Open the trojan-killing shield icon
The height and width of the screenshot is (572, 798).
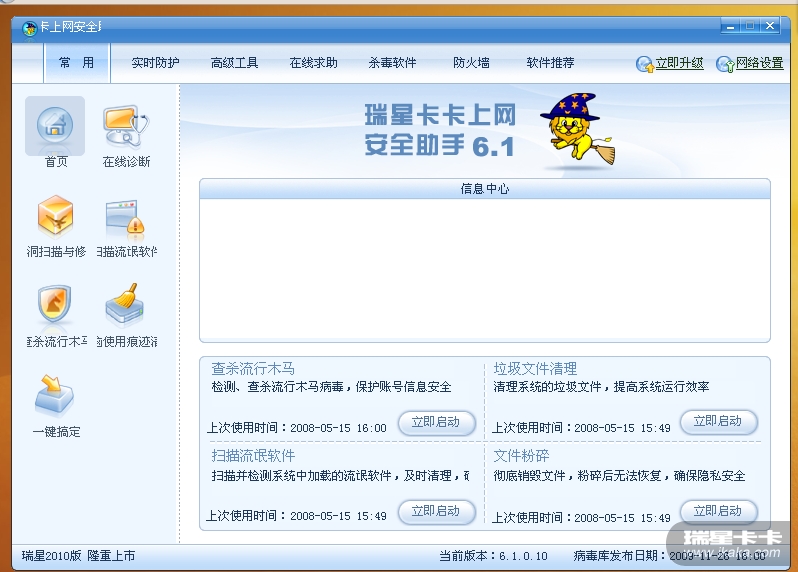pos(54,304)
